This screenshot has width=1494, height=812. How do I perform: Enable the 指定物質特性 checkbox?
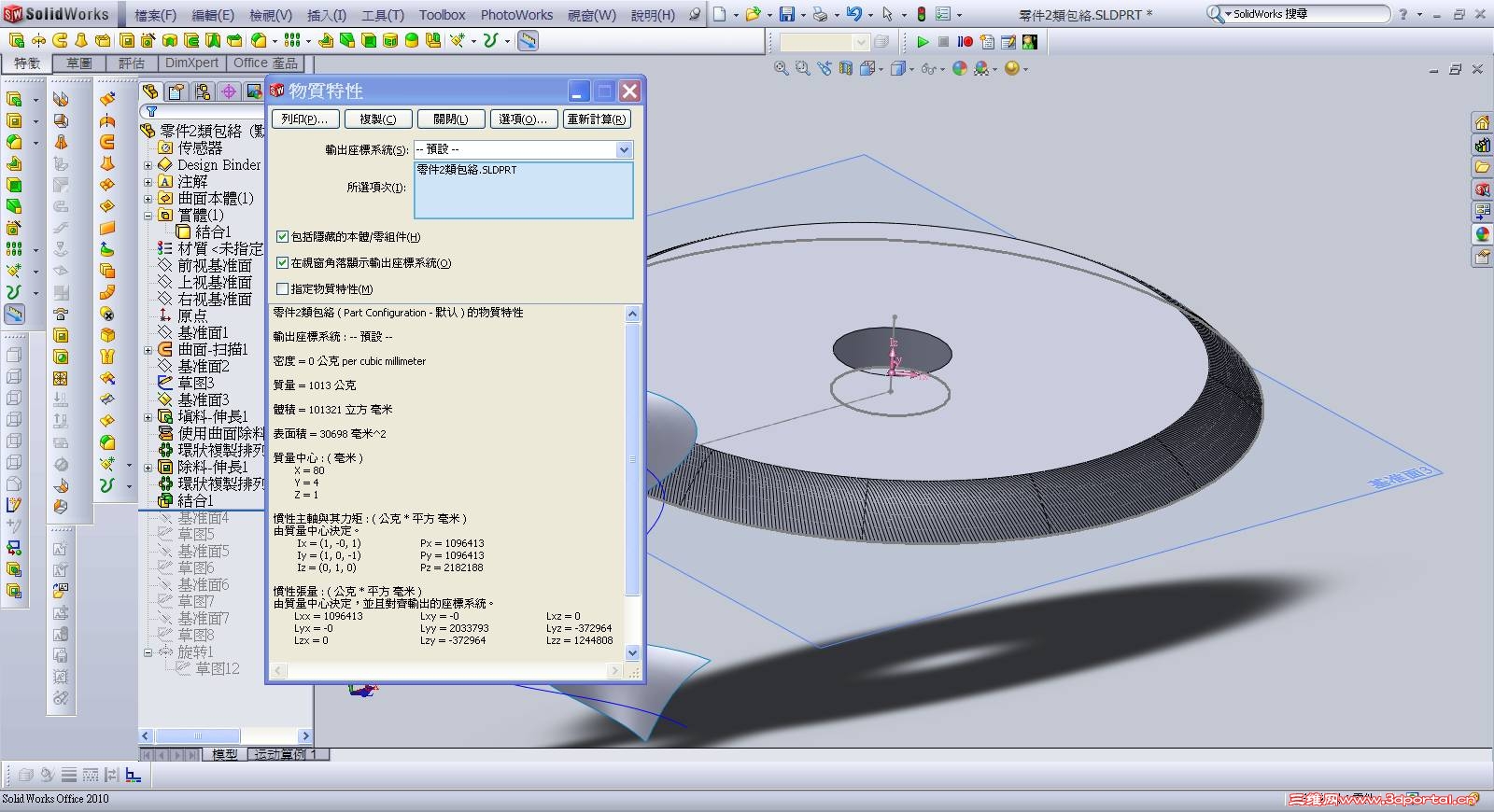283,289
